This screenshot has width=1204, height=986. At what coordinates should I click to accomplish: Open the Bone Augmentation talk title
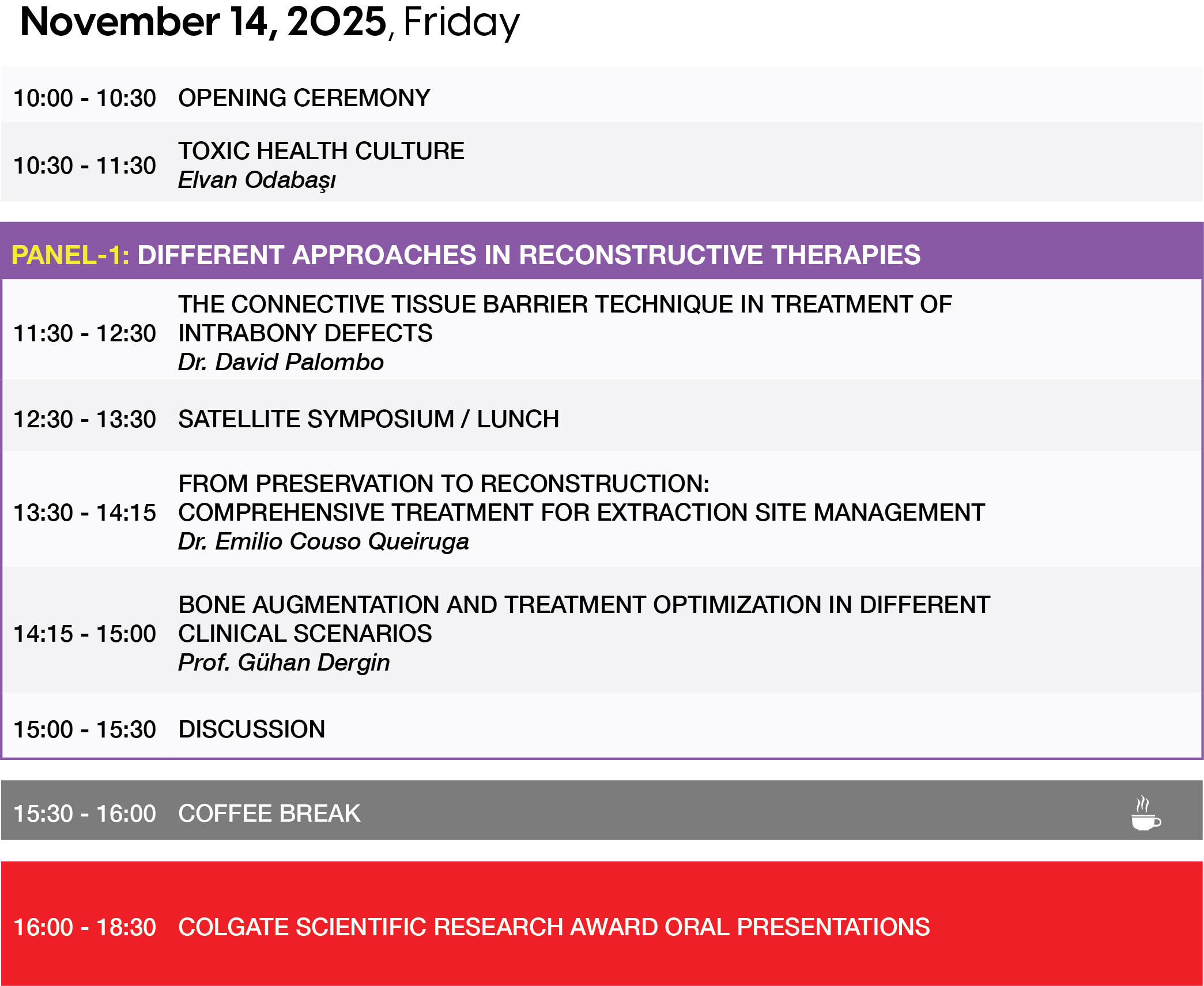pyautogui.click(x=583, y=619)
